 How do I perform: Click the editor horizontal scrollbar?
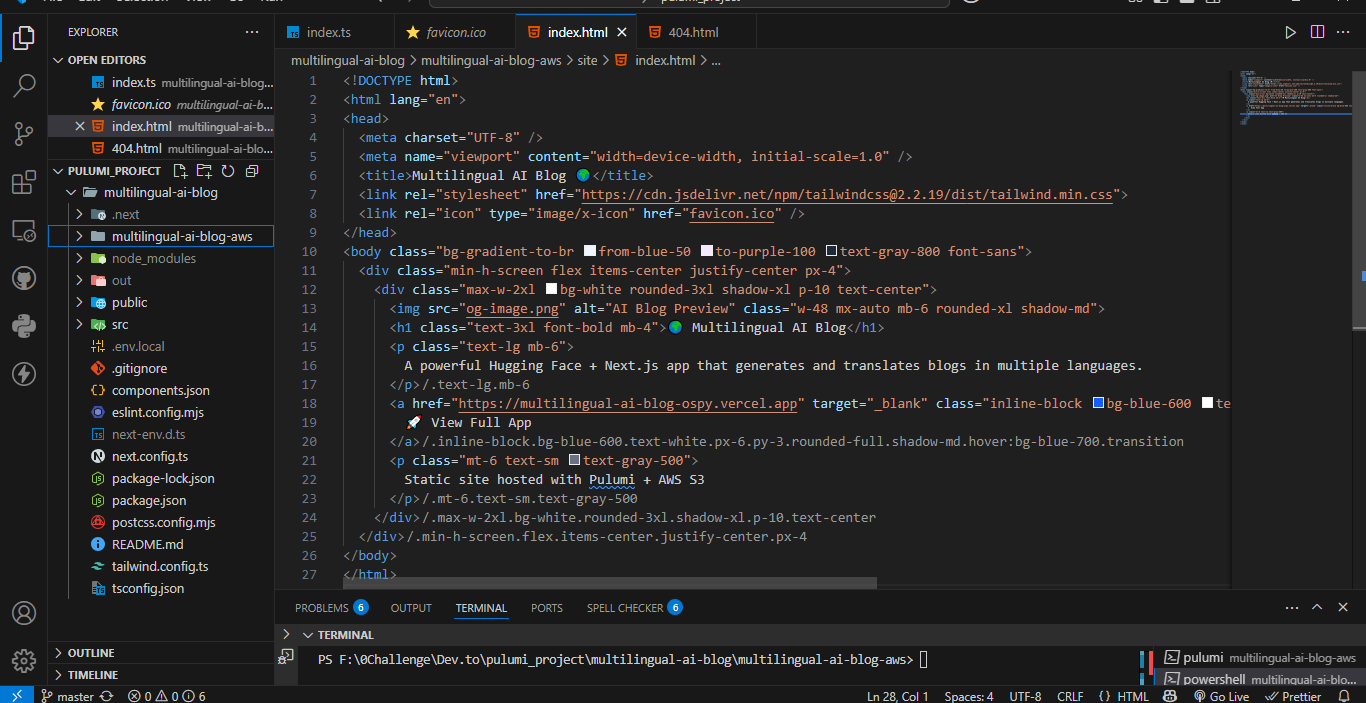[x=609, y=582]
